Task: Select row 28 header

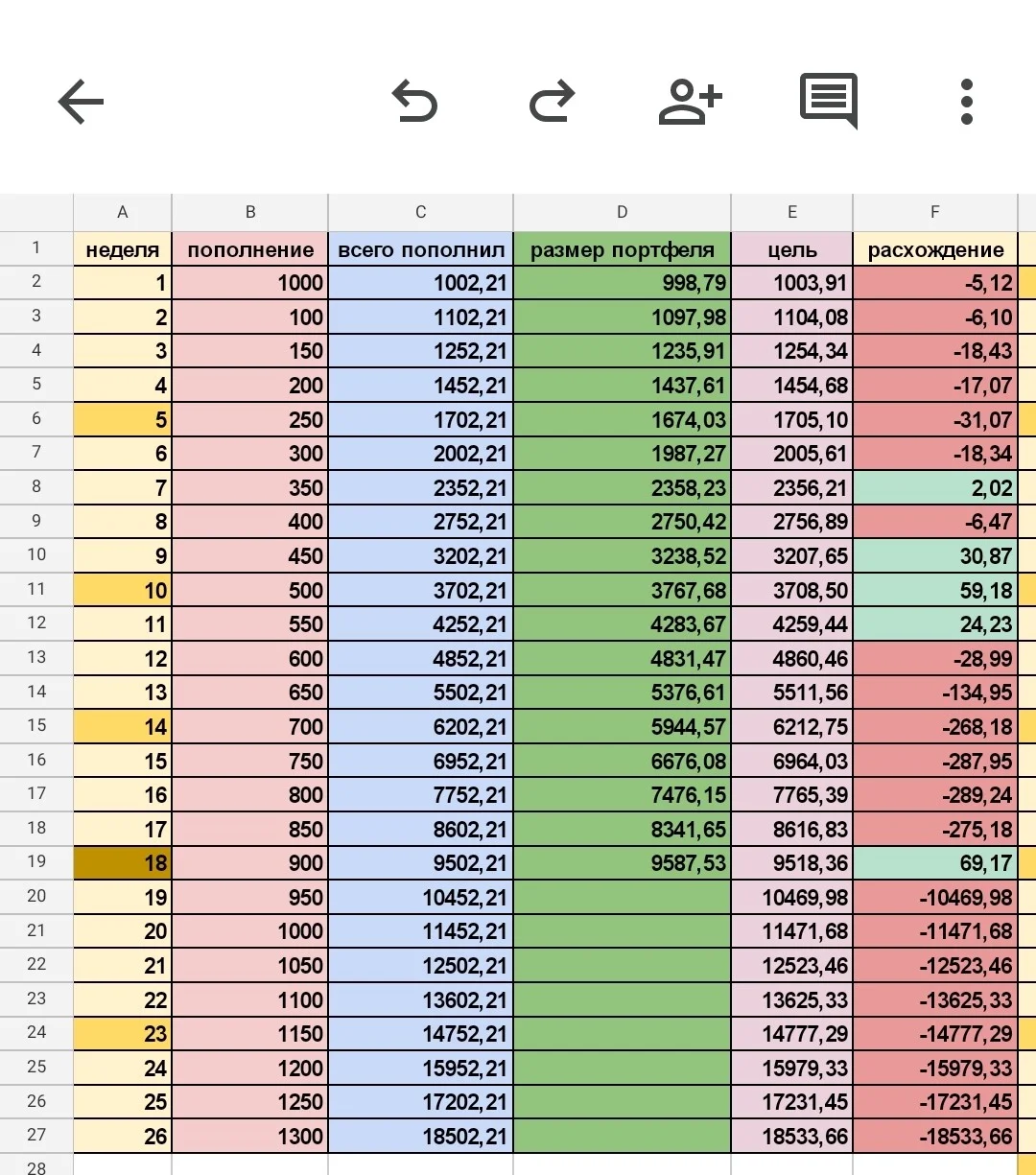Action: click(36, 1164)
